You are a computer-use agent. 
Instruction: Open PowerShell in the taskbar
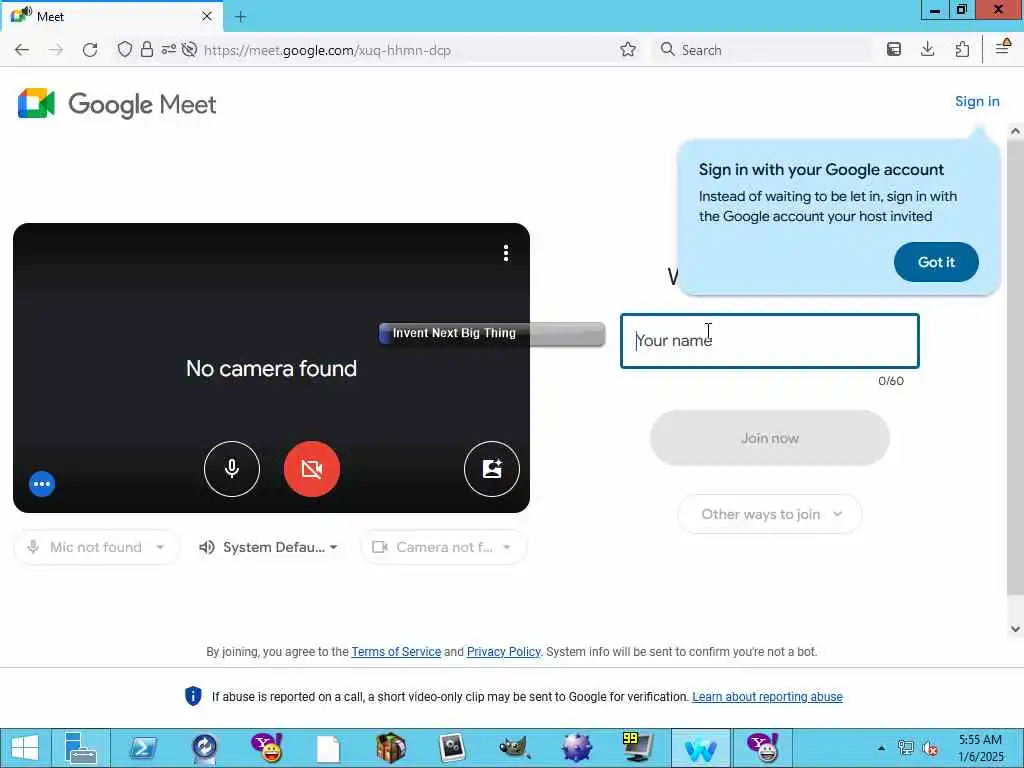(143, 748)
